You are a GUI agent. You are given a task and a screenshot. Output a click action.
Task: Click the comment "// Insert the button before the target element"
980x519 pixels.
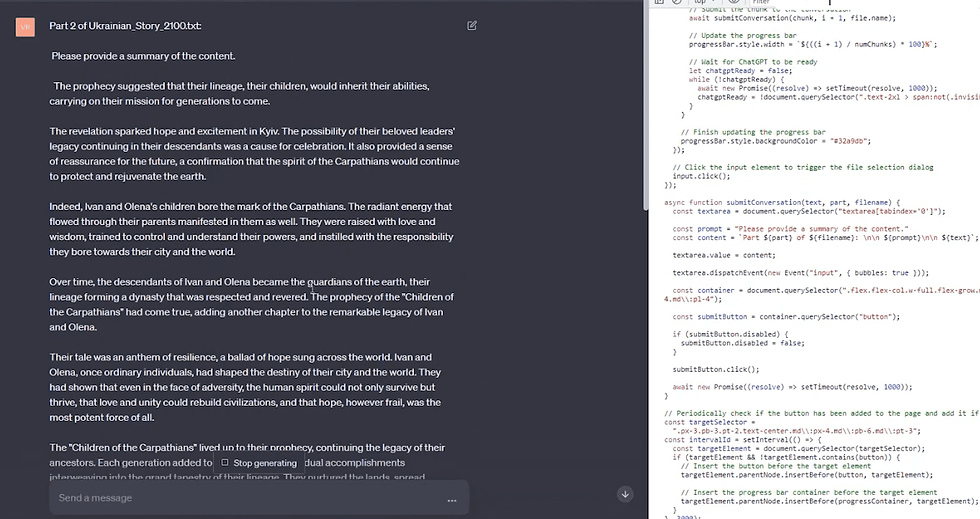click(776, 466)
